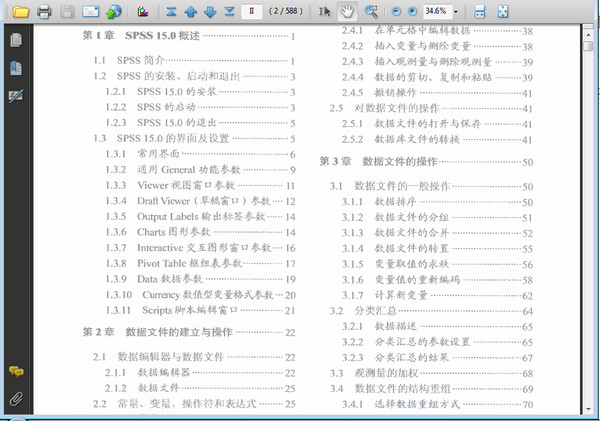
Task: Go to the next page arrow
Action: pos(210,12)
